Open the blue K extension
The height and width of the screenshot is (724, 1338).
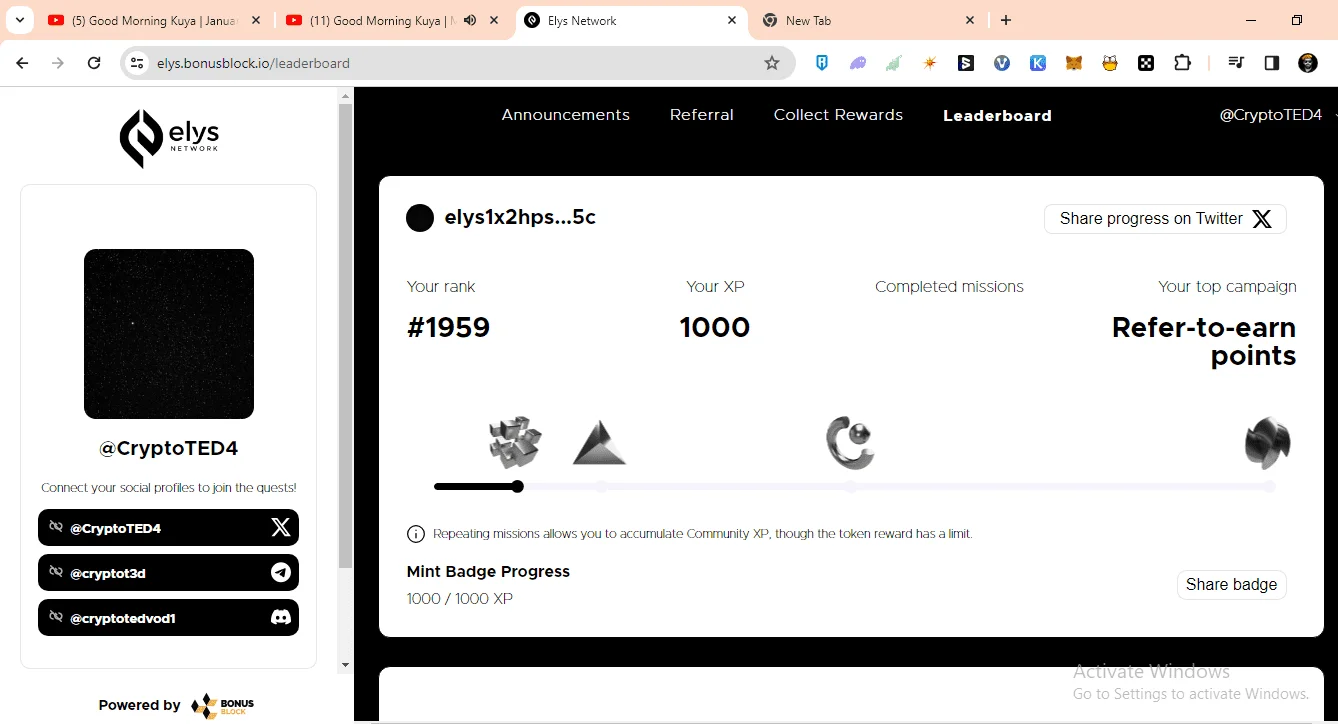[1038, 63]
